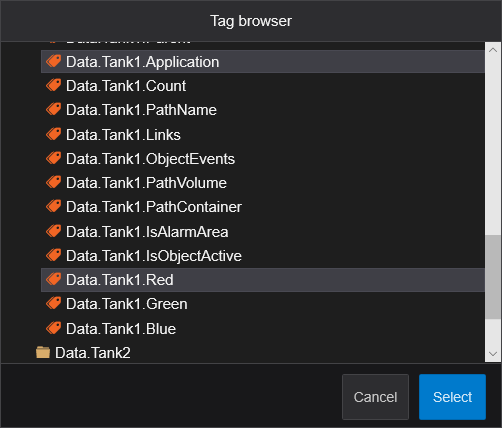502x428 pixels.
Task: Click the tag icon beside Data.Tank1.PathName
Action: 54,109
